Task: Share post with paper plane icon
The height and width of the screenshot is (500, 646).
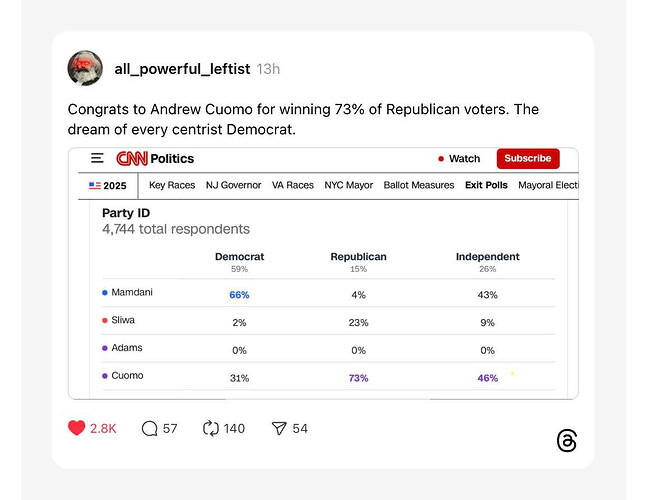Action: point(279,428)
